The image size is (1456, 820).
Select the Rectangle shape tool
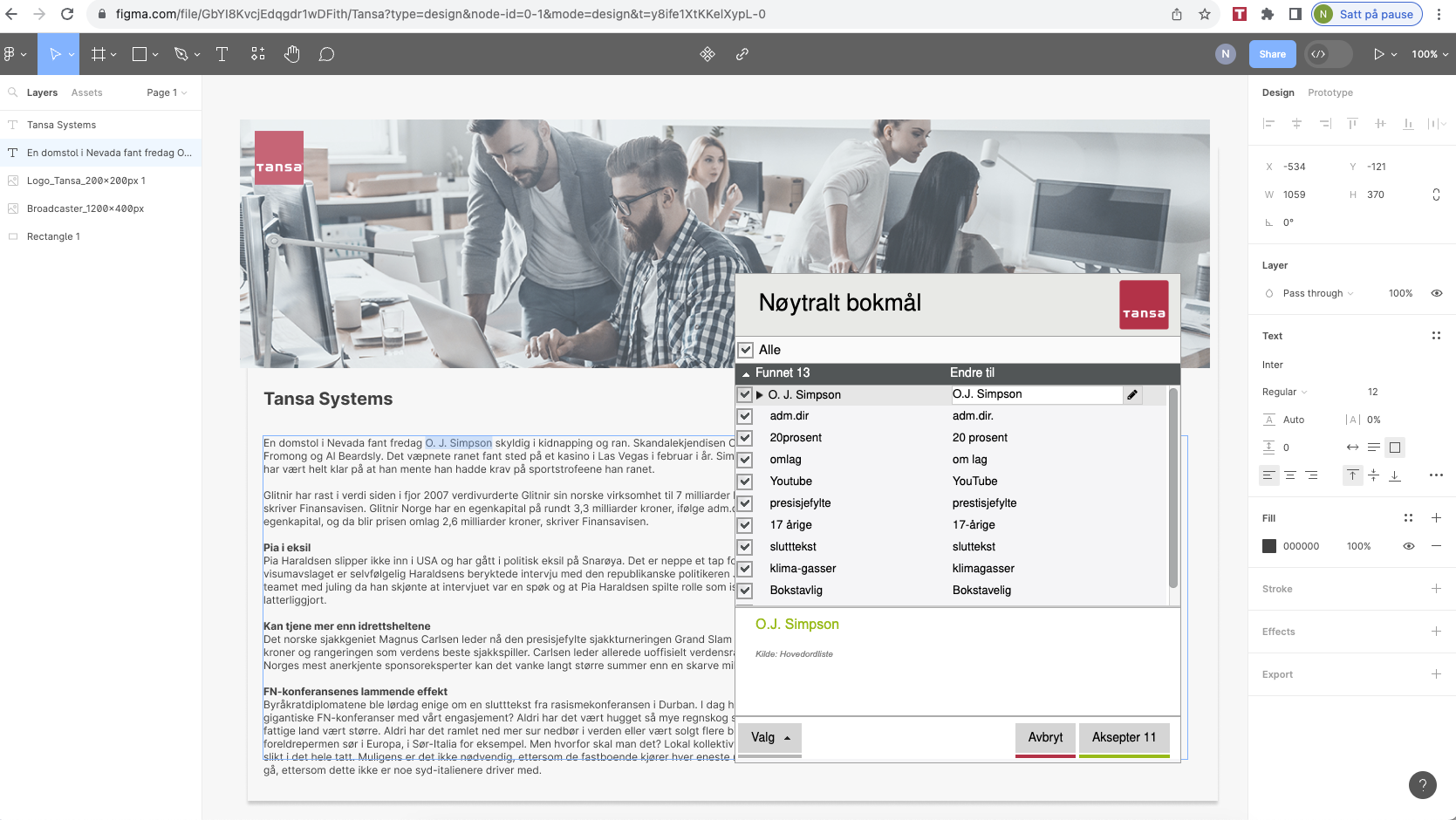tap(140, 54)
